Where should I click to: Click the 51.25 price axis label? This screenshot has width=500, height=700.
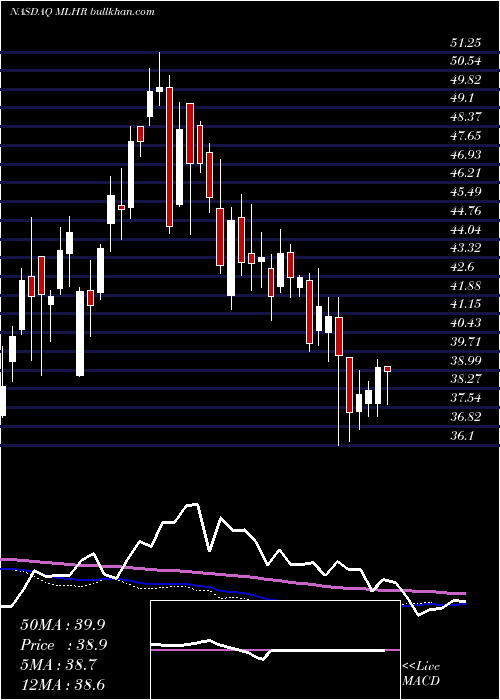(x=466, y=43)
